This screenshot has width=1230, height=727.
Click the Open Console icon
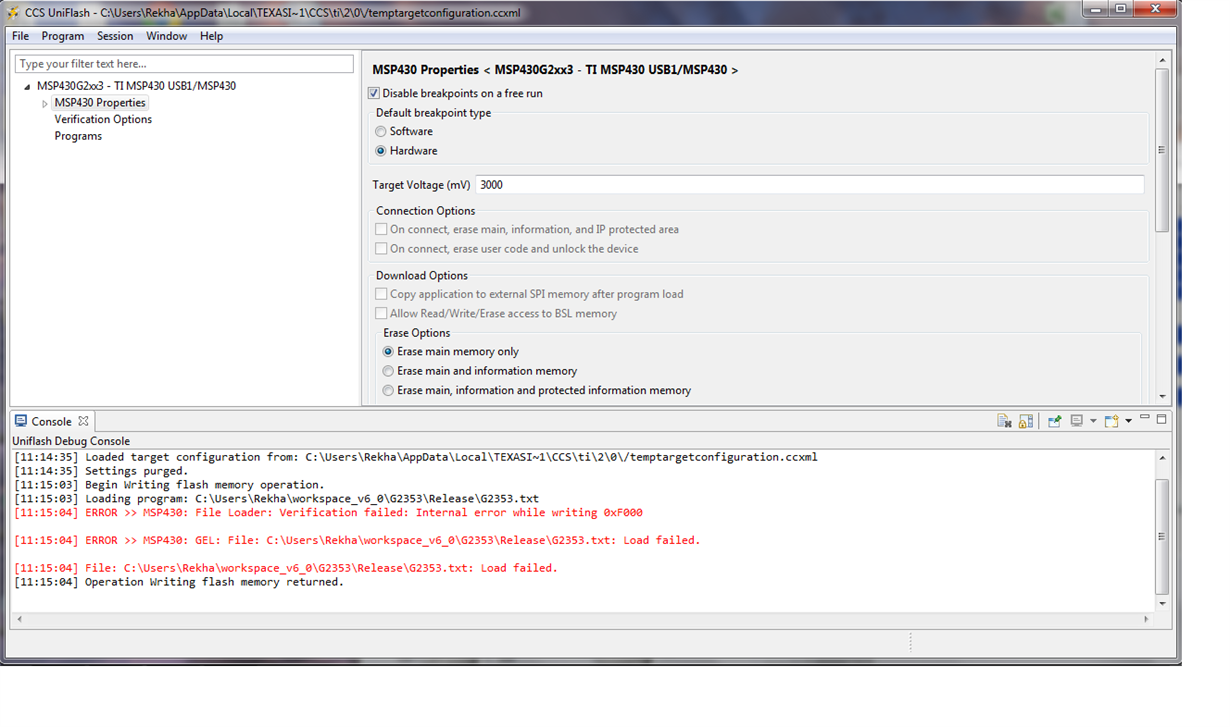point(1111,421)
